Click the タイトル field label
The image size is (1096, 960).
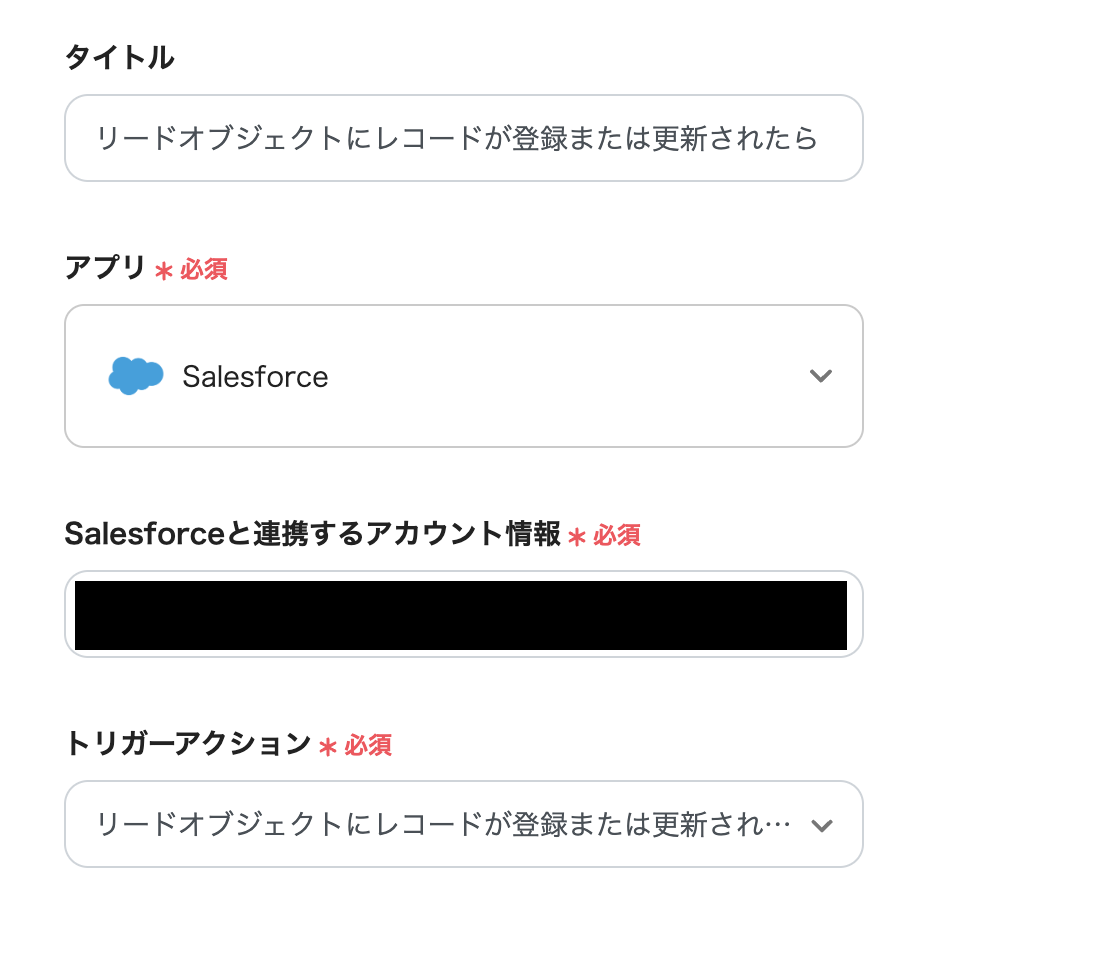(x=119, y=58)
